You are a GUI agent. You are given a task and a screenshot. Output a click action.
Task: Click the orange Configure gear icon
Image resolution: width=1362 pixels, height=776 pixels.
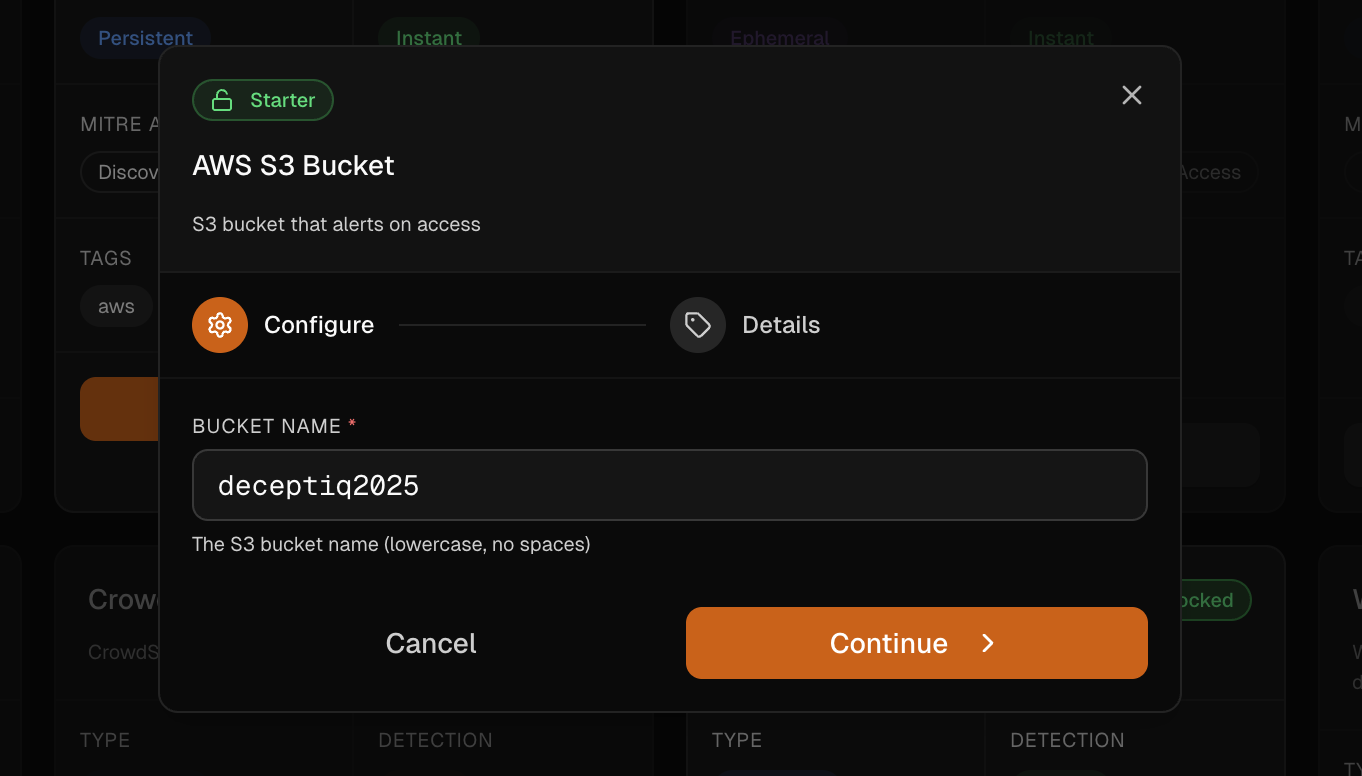tap(220, 325)
